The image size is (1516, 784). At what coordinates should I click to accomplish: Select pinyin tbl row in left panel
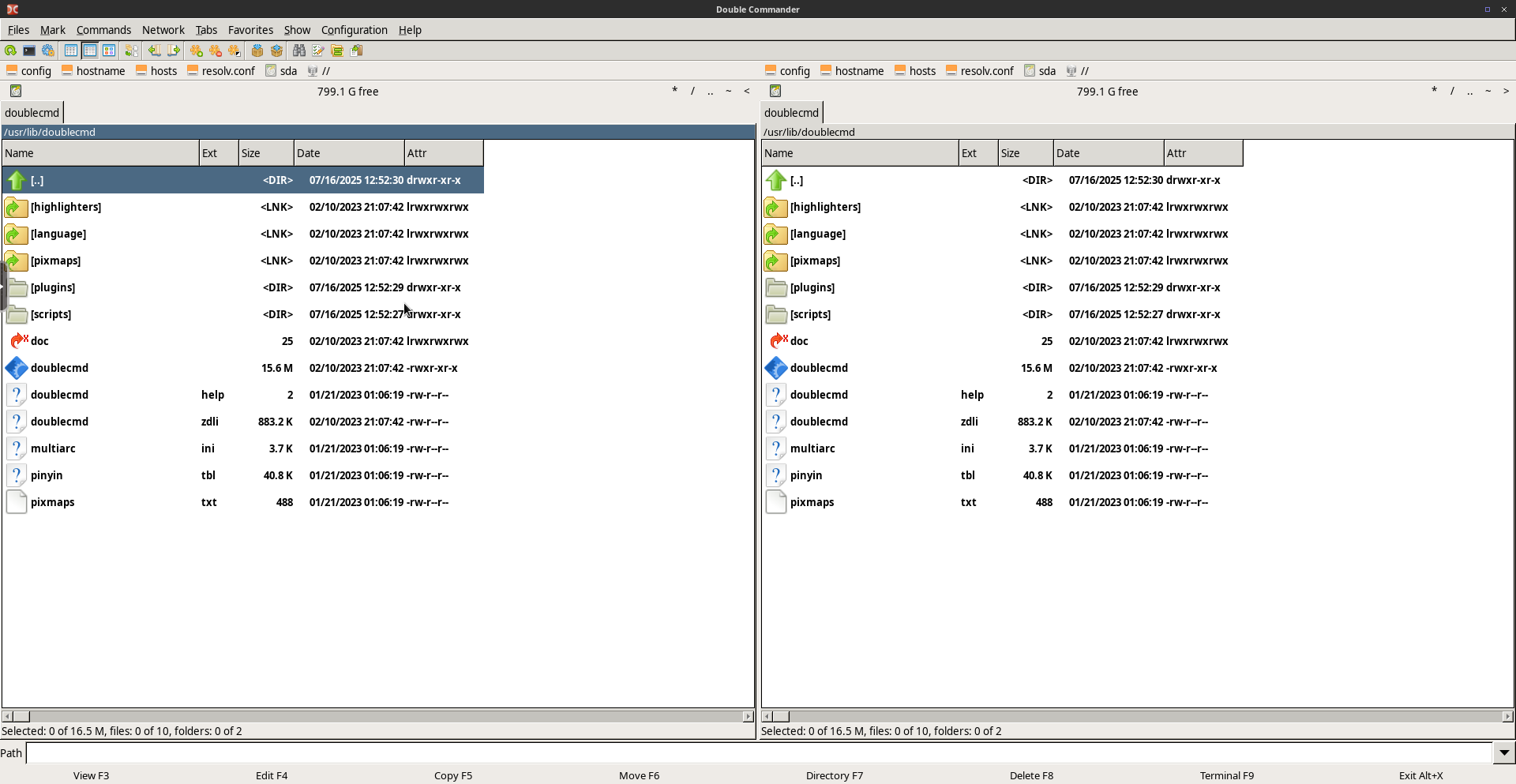[242, 475]
